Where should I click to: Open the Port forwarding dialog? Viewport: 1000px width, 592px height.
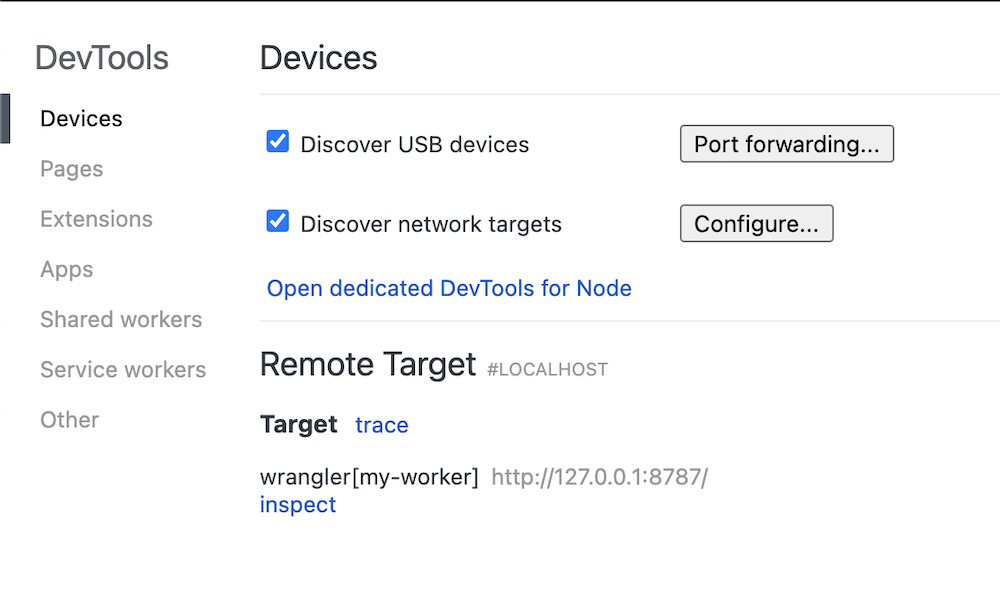(786, 143)
